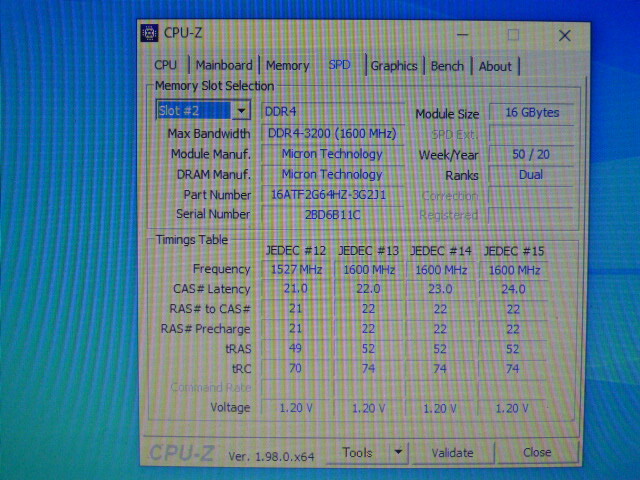This screenshot has width=640, height=480.
Task: Click the Part Number label
Action: point(217,195)
